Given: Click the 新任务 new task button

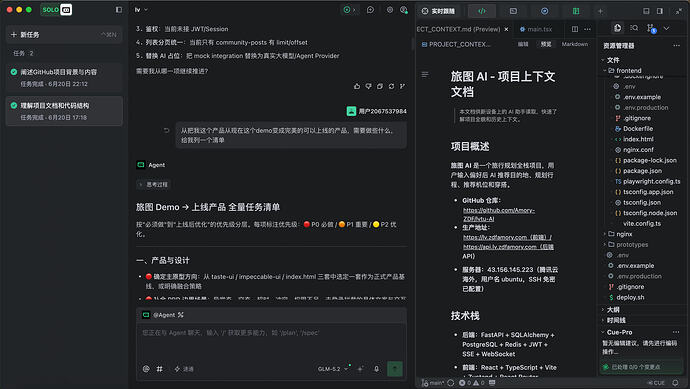Looking at the screenshot, I should (64, 34).
